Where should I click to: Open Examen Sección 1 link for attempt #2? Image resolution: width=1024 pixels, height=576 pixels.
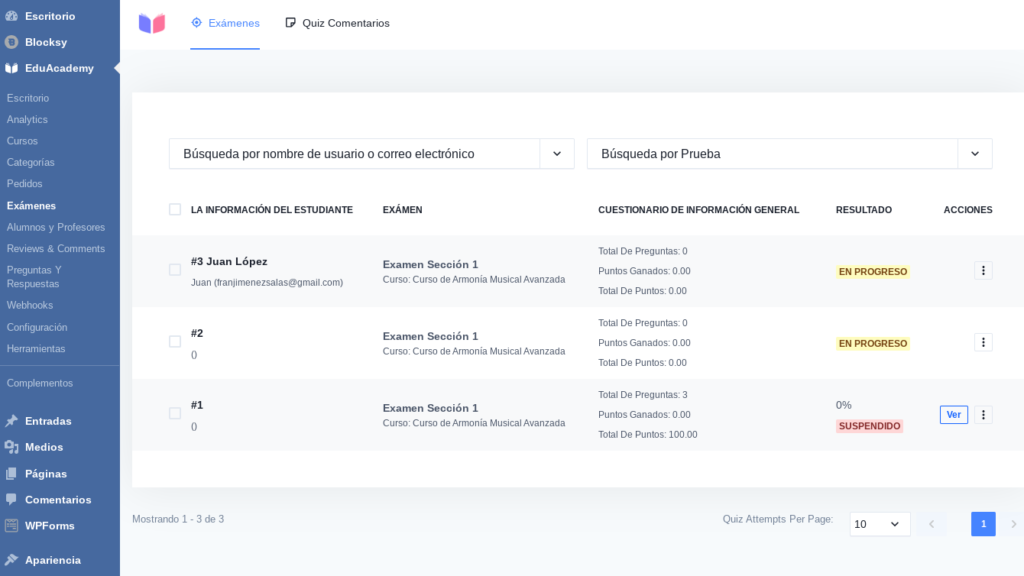tap(430, 336)
